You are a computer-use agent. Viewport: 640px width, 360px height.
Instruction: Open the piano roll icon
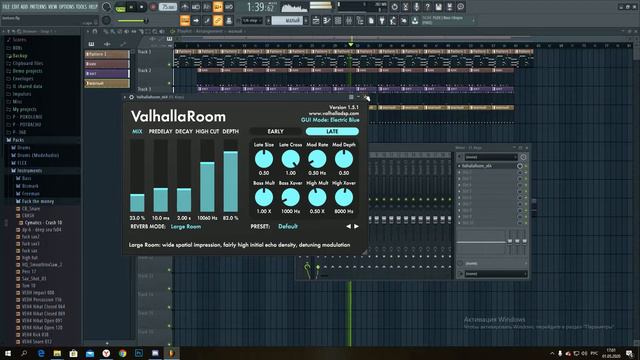[x=327, y=20]
